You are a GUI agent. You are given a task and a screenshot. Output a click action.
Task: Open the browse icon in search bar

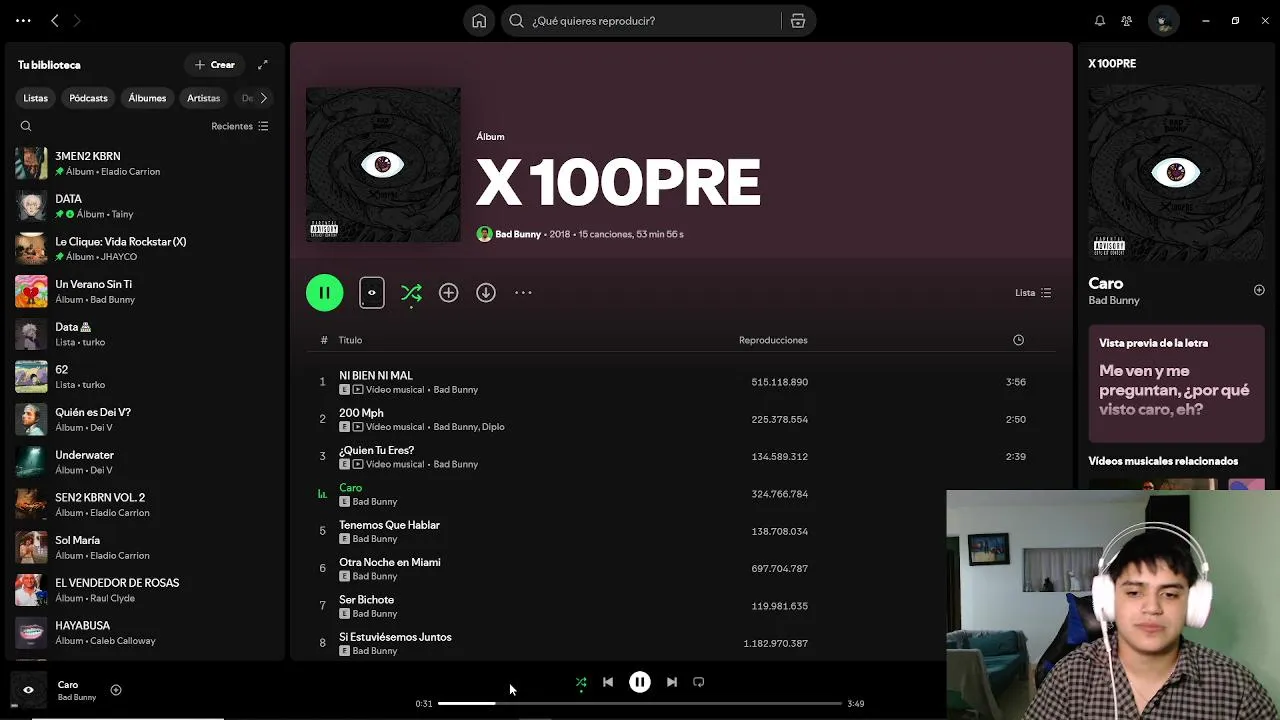pyautogui.click(x=798, y=21)
